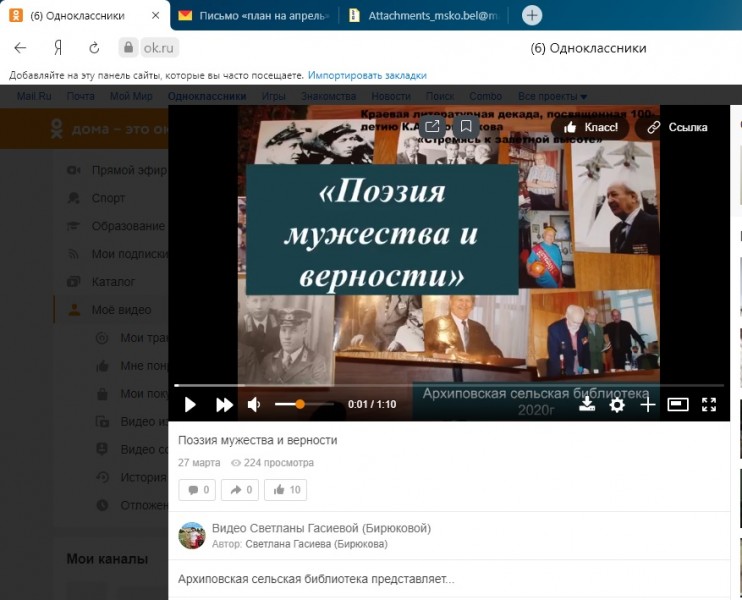Click the Класс! like button on the video
Viewport: 742px width, 600px height.
coord(591,127)
